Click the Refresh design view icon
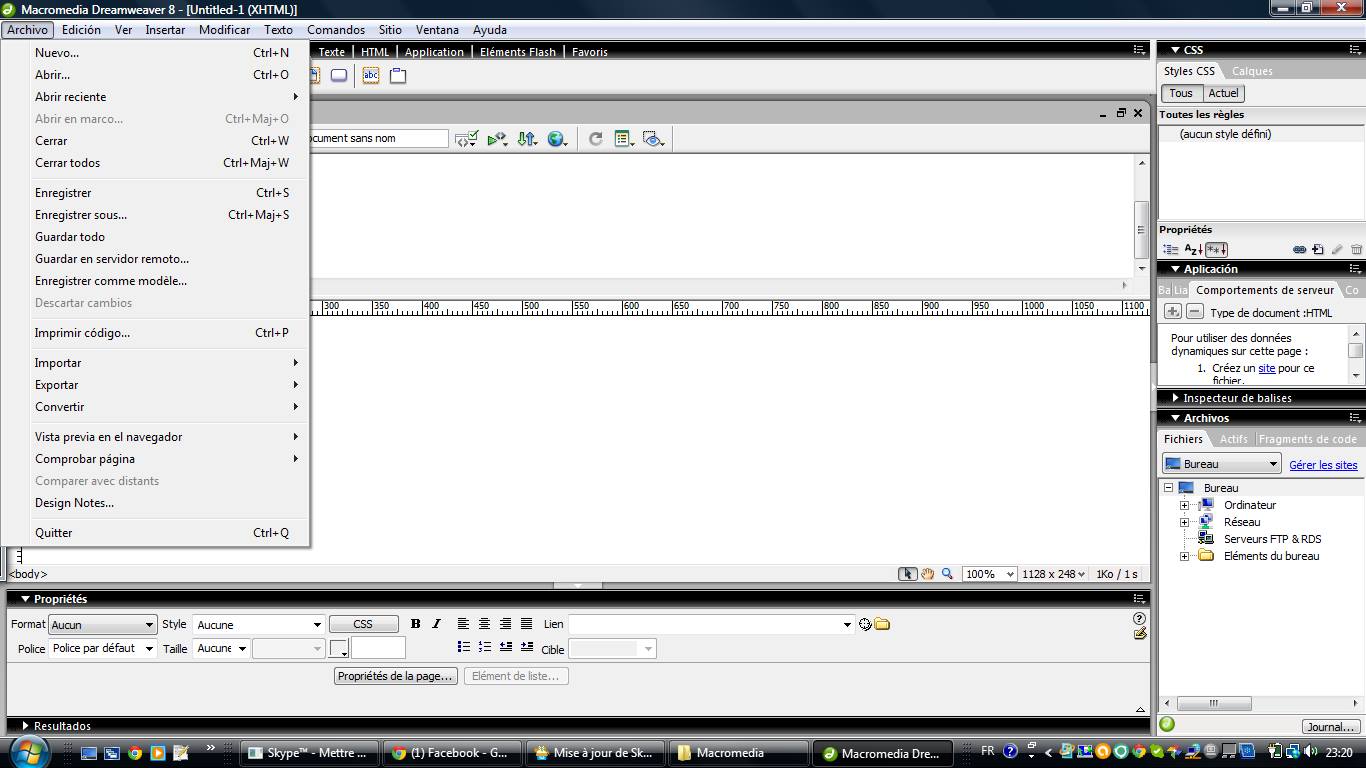Screen dimensions: 1366x768 [595, 139]
